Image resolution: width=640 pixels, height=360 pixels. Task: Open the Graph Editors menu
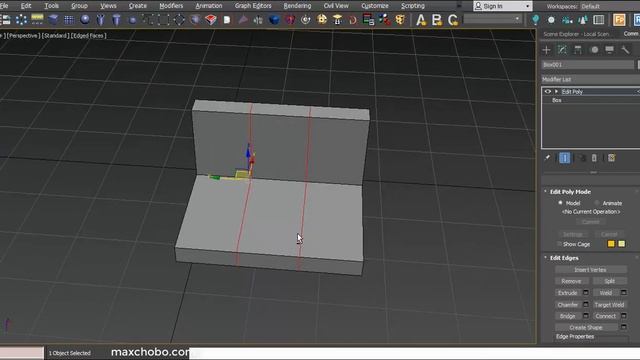253,6
